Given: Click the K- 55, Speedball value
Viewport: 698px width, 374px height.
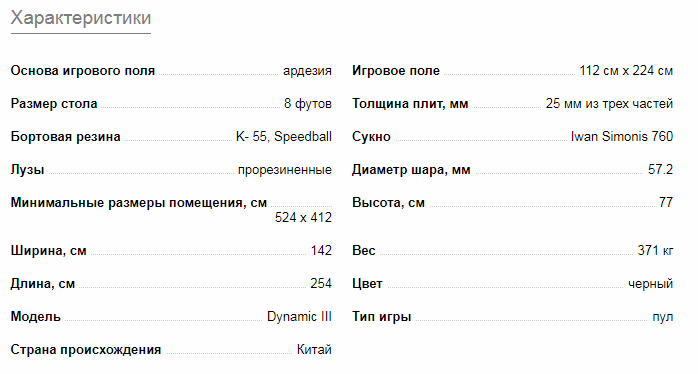Looking at the screenshot, I should click(284, 137).
